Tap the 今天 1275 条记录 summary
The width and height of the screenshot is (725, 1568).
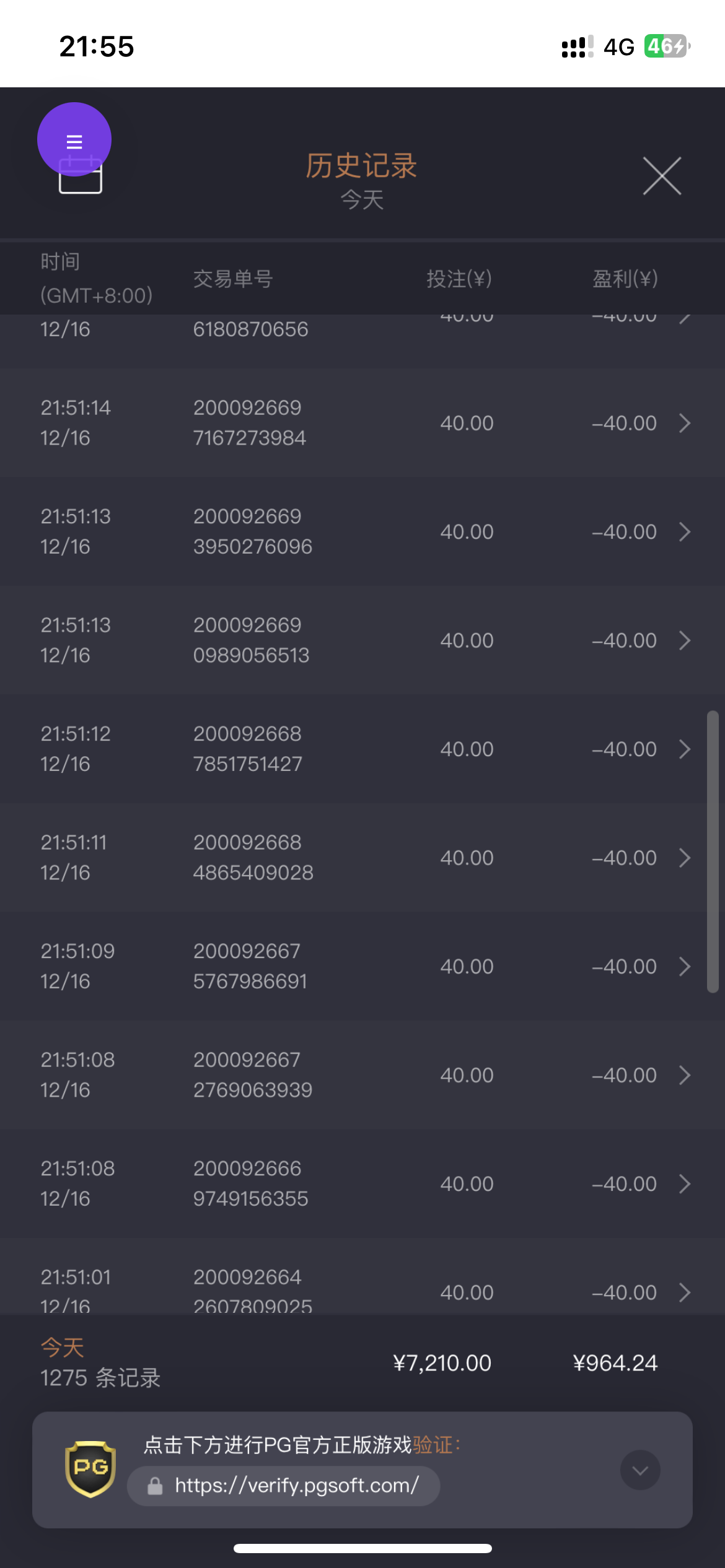point(100,1363)
